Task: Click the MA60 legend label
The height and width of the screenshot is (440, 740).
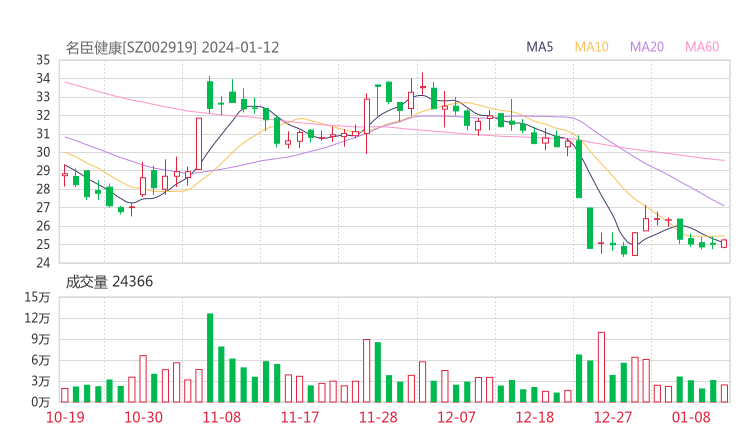Action: (702, 47)
